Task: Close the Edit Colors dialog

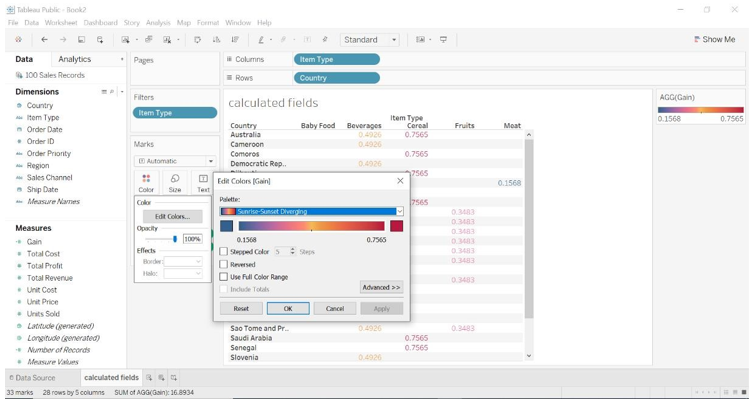Action: 400,181
